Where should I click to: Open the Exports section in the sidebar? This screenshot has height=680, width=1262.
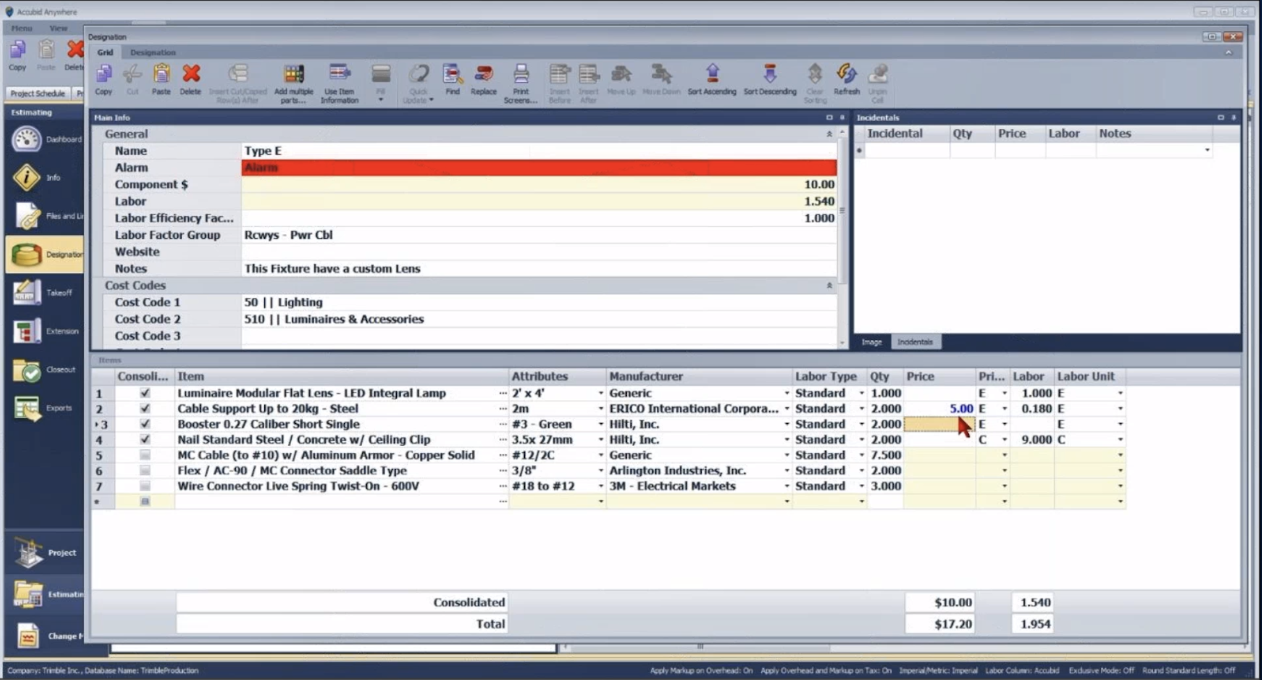click(27, 407)
